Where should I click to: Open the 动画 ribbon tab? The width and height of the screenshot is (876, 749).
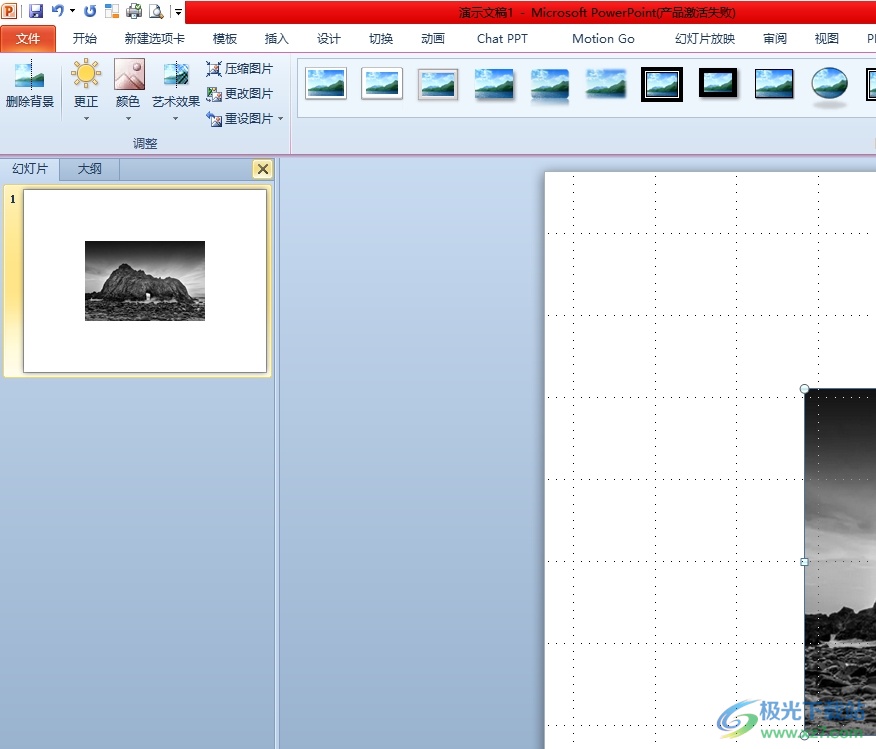pos(433,39)
